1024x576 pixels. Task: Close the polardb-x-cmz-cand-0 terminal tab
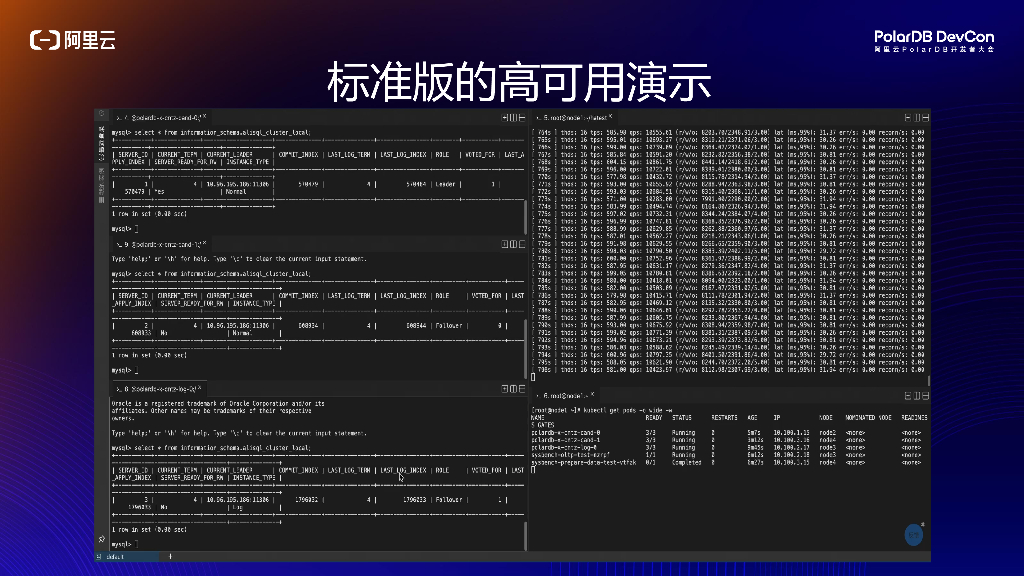[x=204, y=116]
